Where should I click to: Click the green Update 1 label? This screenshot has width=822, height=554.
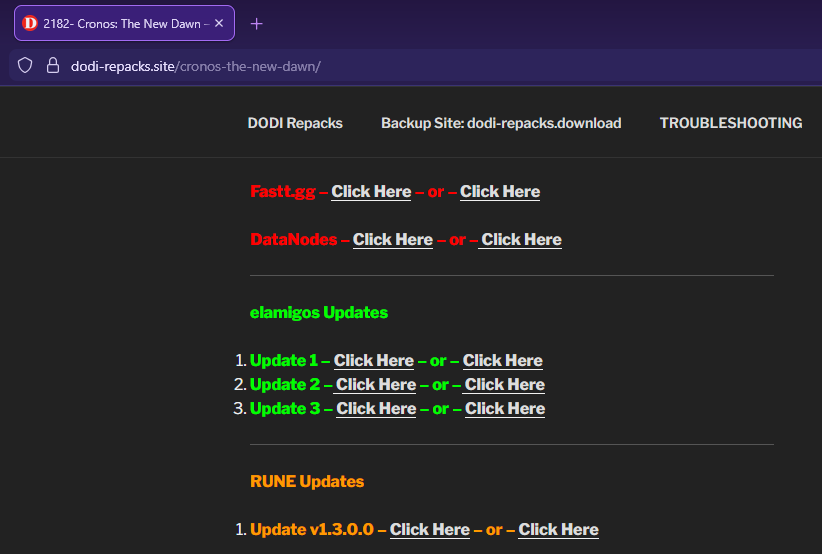[284, 361]
